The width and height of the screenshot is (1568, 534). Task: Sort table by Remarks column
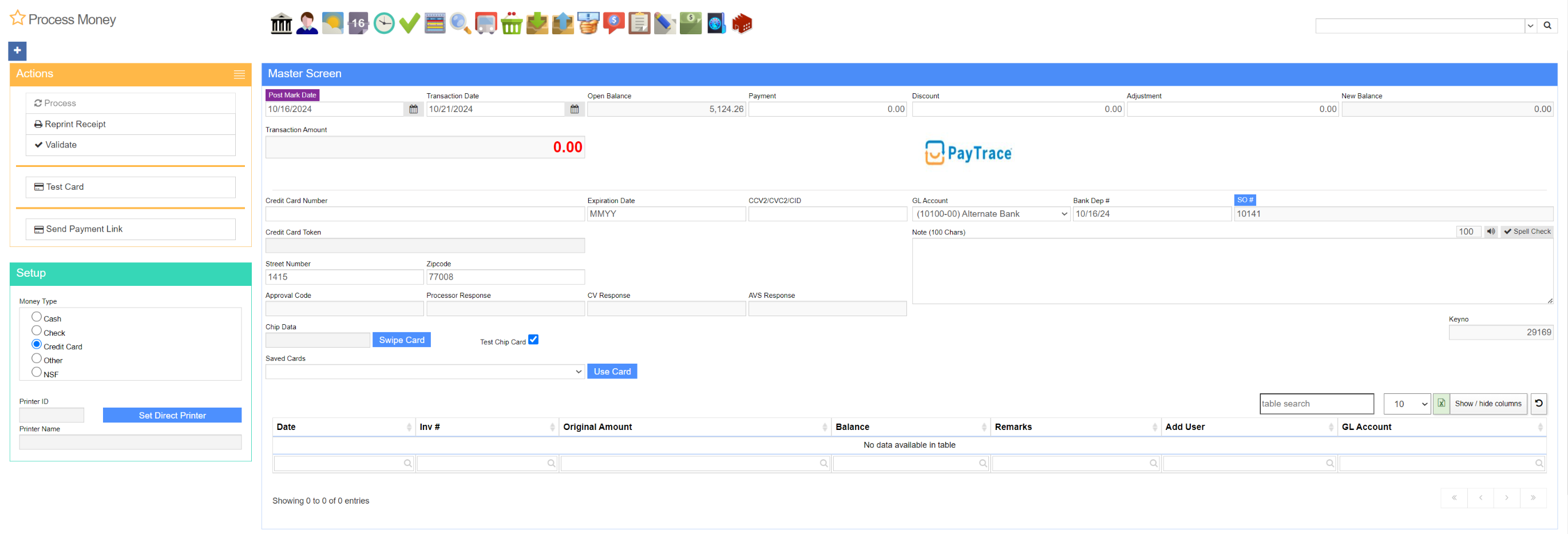[1075, 427]
